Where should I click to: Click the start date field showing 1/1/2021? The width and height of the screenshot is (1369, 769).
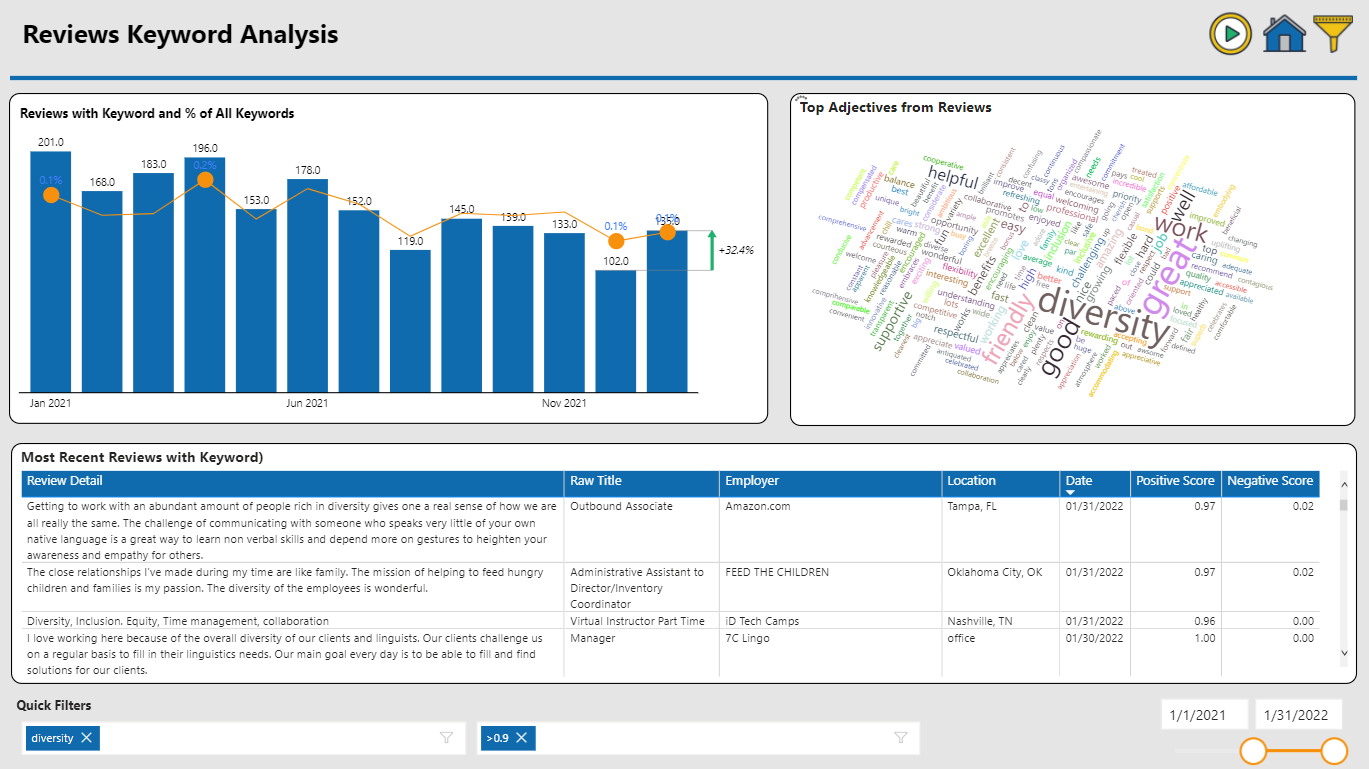pos(1204,713)
